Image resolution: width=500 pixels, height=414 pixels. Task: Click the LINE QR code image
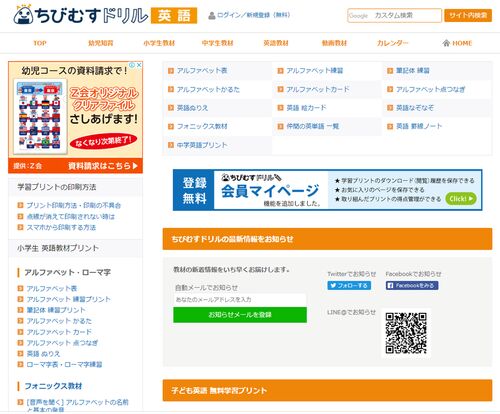406,333
